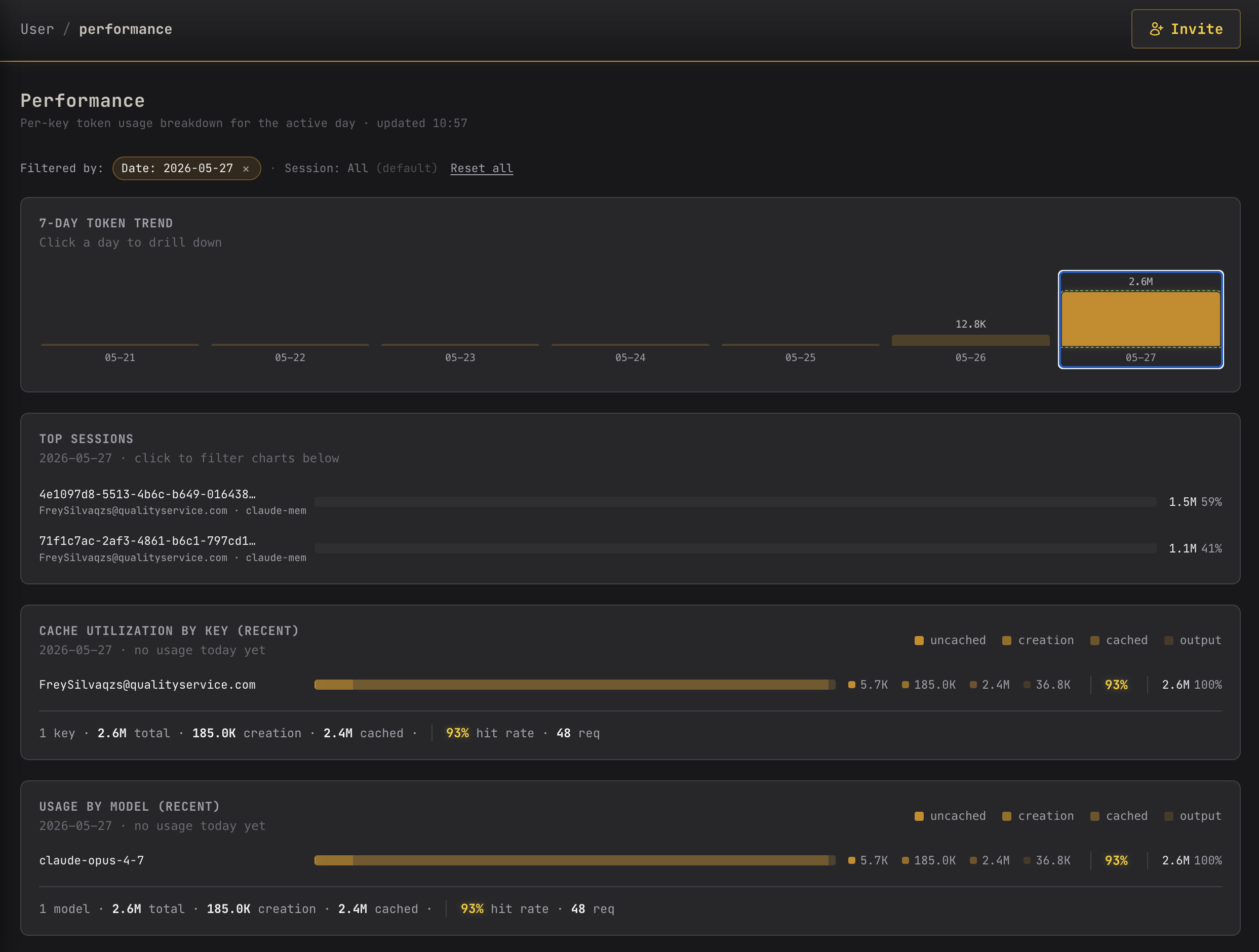The width and height of the screenshot is (1259, 952).
Task: Toggle cached legend in Usage By Model panel
Action: [1119, 816]
